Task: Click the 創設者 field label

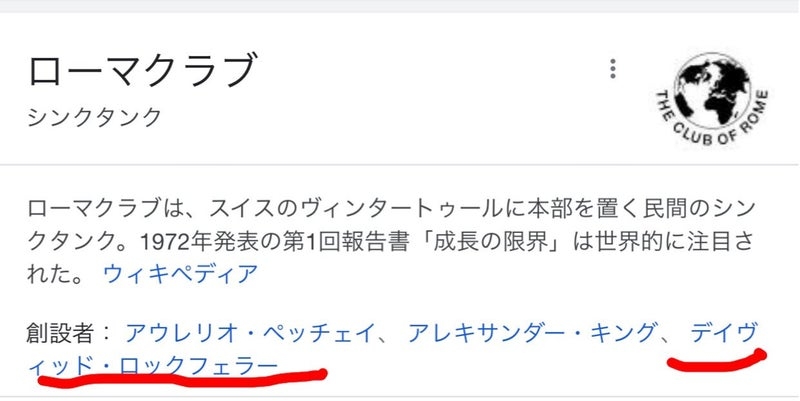Action: point(60,333)
